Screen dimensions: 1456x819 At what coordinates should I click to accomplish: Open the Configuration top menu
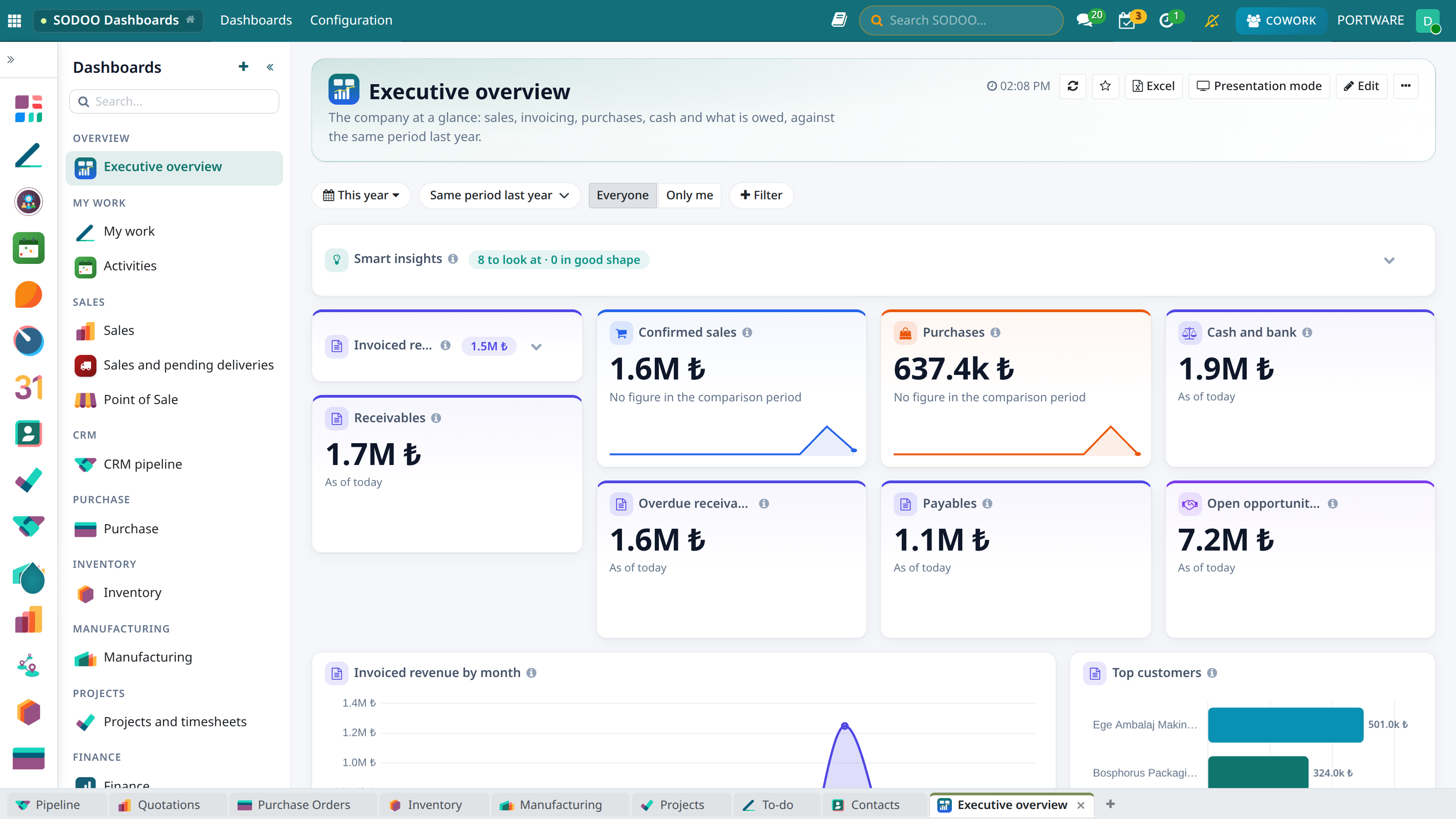click(351, 20)
